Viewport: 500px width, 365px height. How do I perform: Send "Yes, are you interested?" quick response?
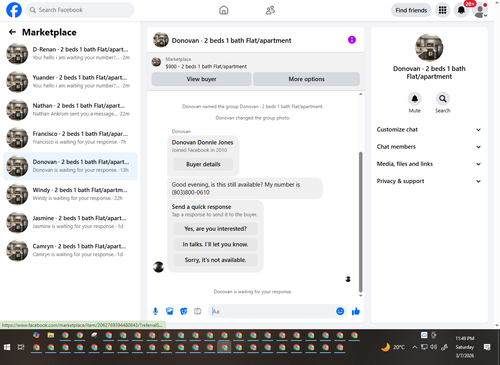click(x=215, y=229)
